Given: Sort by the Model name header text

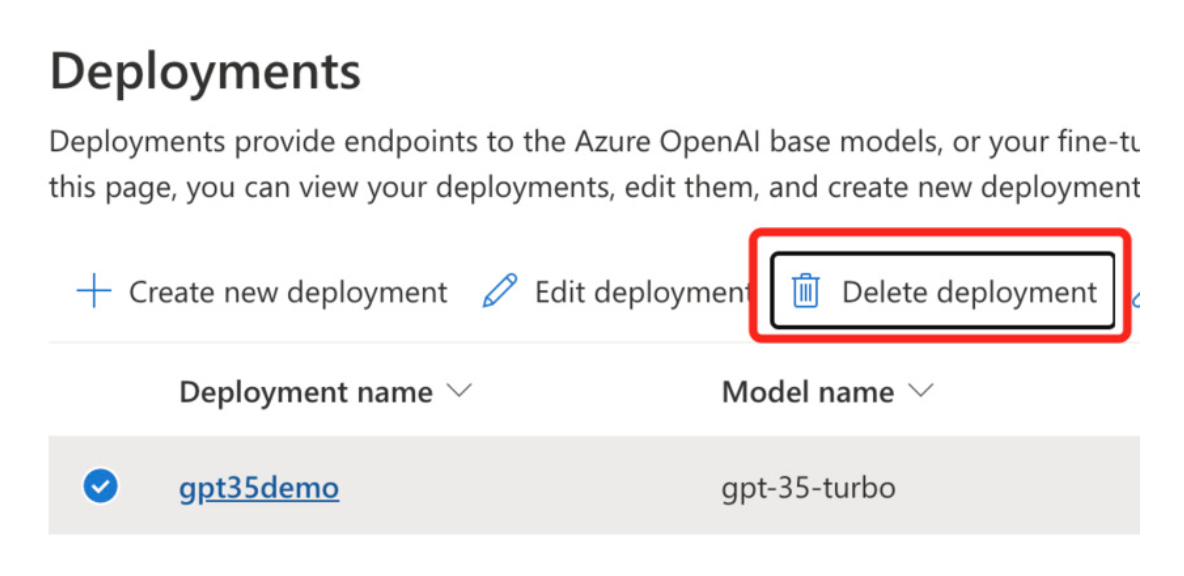Looking at the screenshot, I should coord(807,392).
